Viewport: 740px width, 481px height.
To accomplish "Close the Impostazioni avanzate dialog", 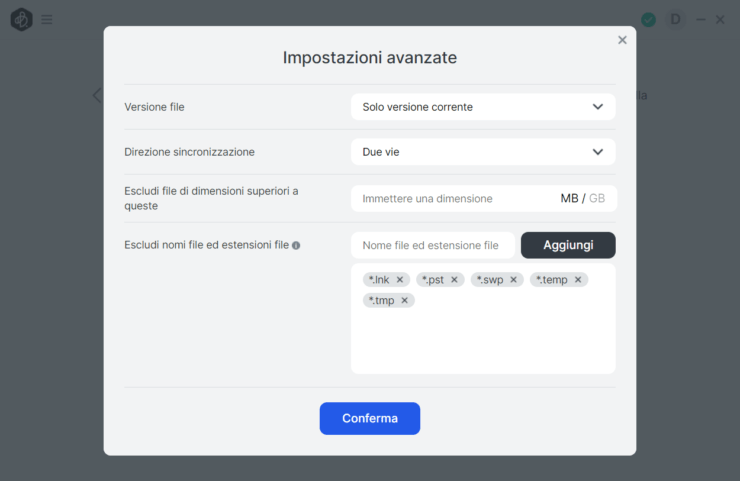I will [x=622, y=40].
